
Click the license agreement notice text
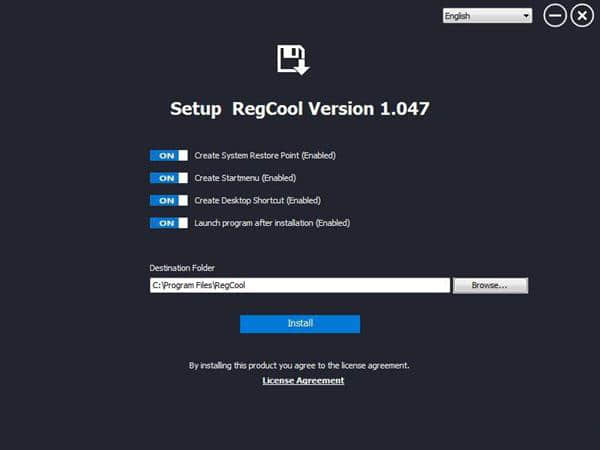click(299, 365)
